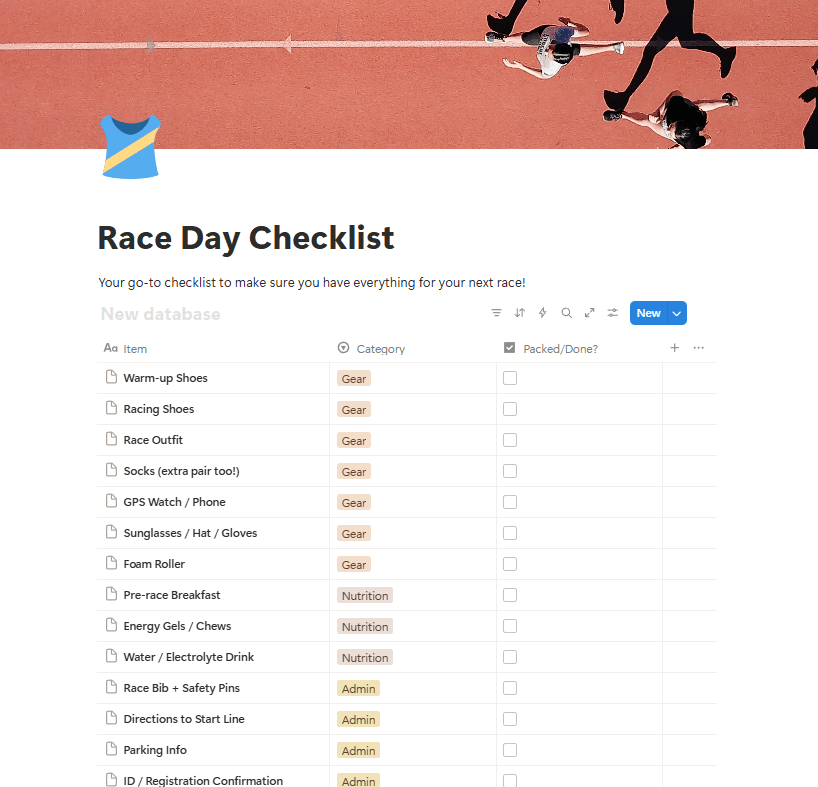This screenshot has height=787, width=818.
Task: Tick the Foam Roller packed checkbox
Action: (x=510, y=564)
